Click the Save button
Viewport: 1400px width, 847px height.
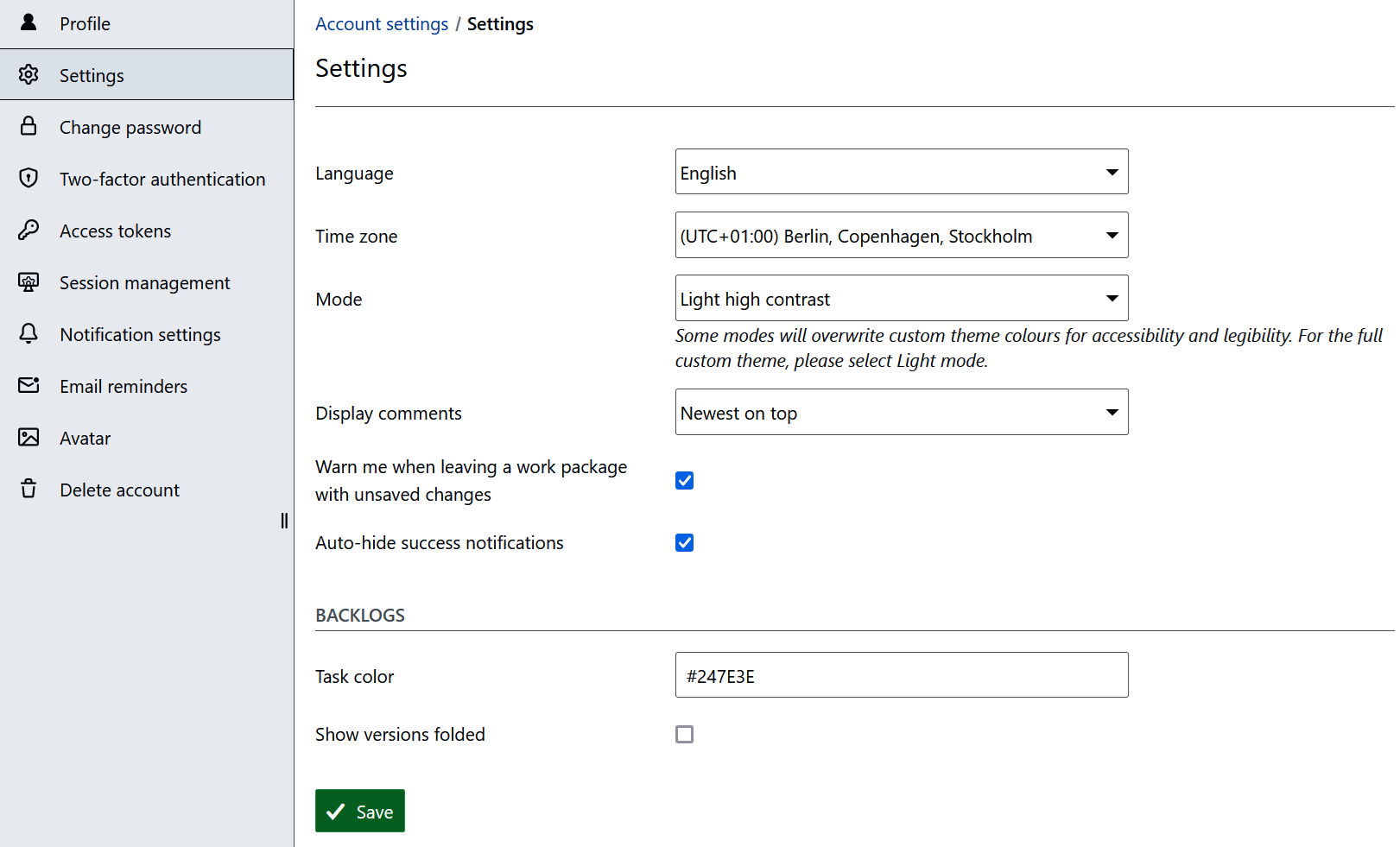[360, 811]
